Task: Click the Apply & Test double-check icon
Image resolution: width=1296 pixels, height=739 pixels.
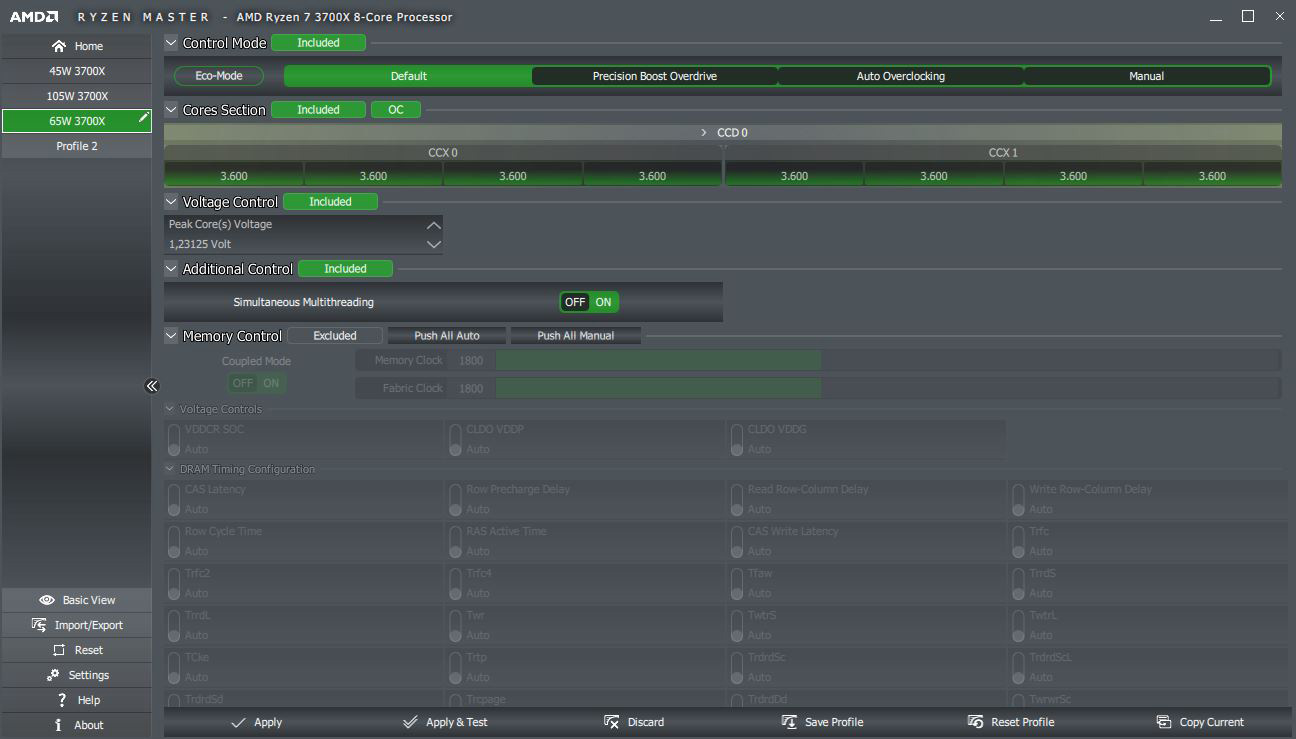Action: 410,722
